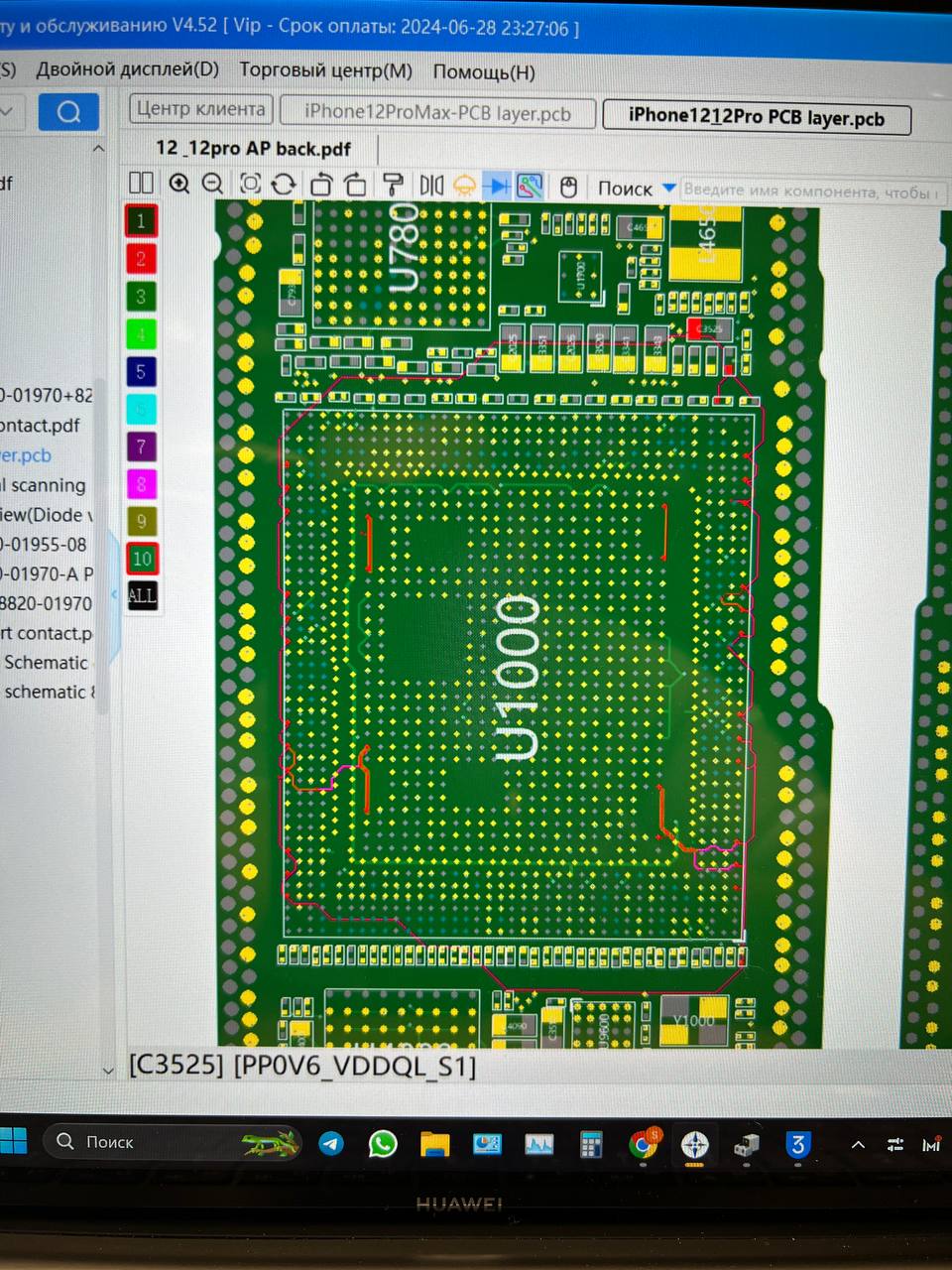Screen dimensions: 952x1270
Task: Rotate the board clockwise
Action: [x=355, y=186]
